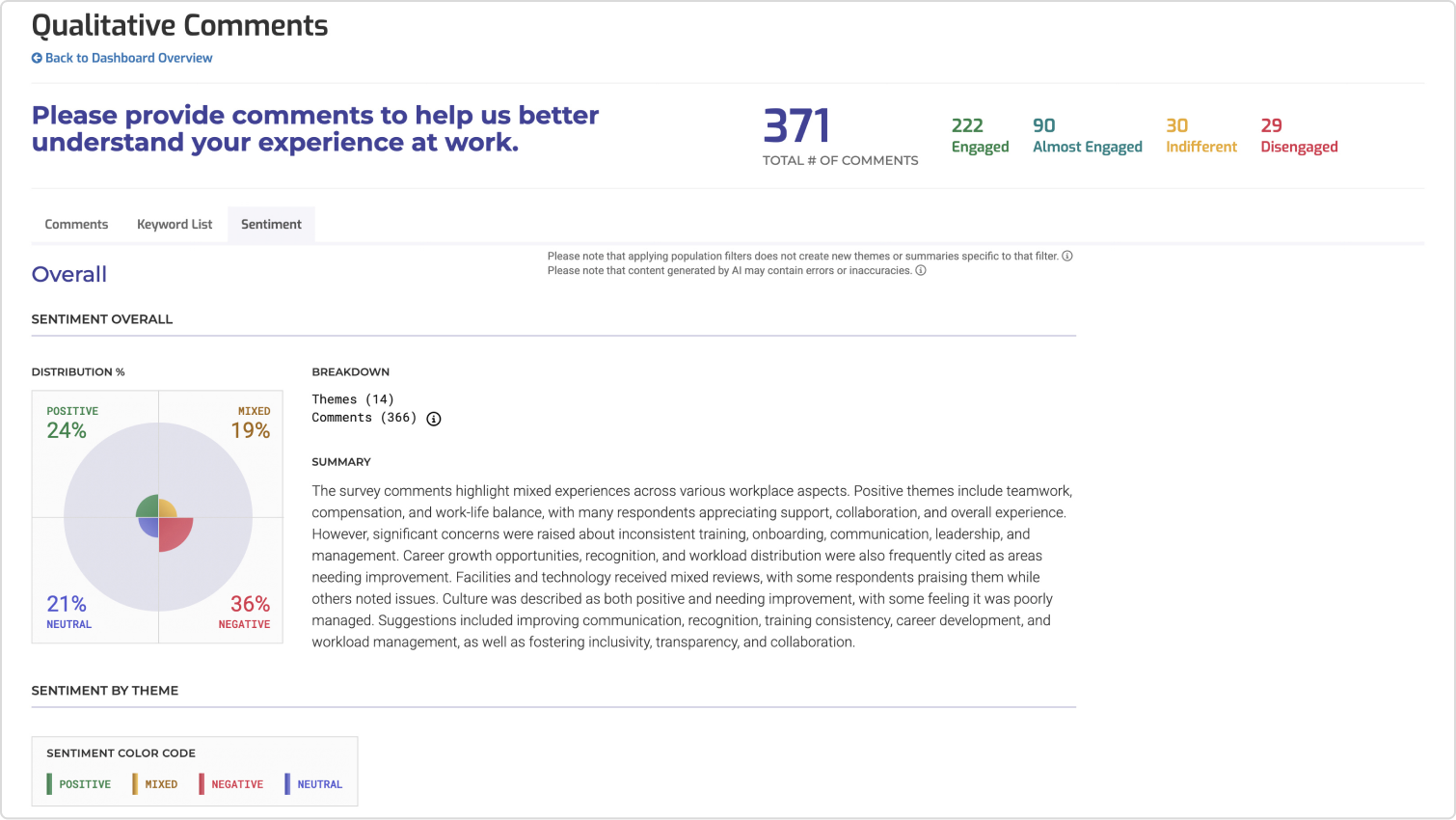Select the red negative pie slice
This screenshot has height=820, width=1456.
[x=175, y=533]
